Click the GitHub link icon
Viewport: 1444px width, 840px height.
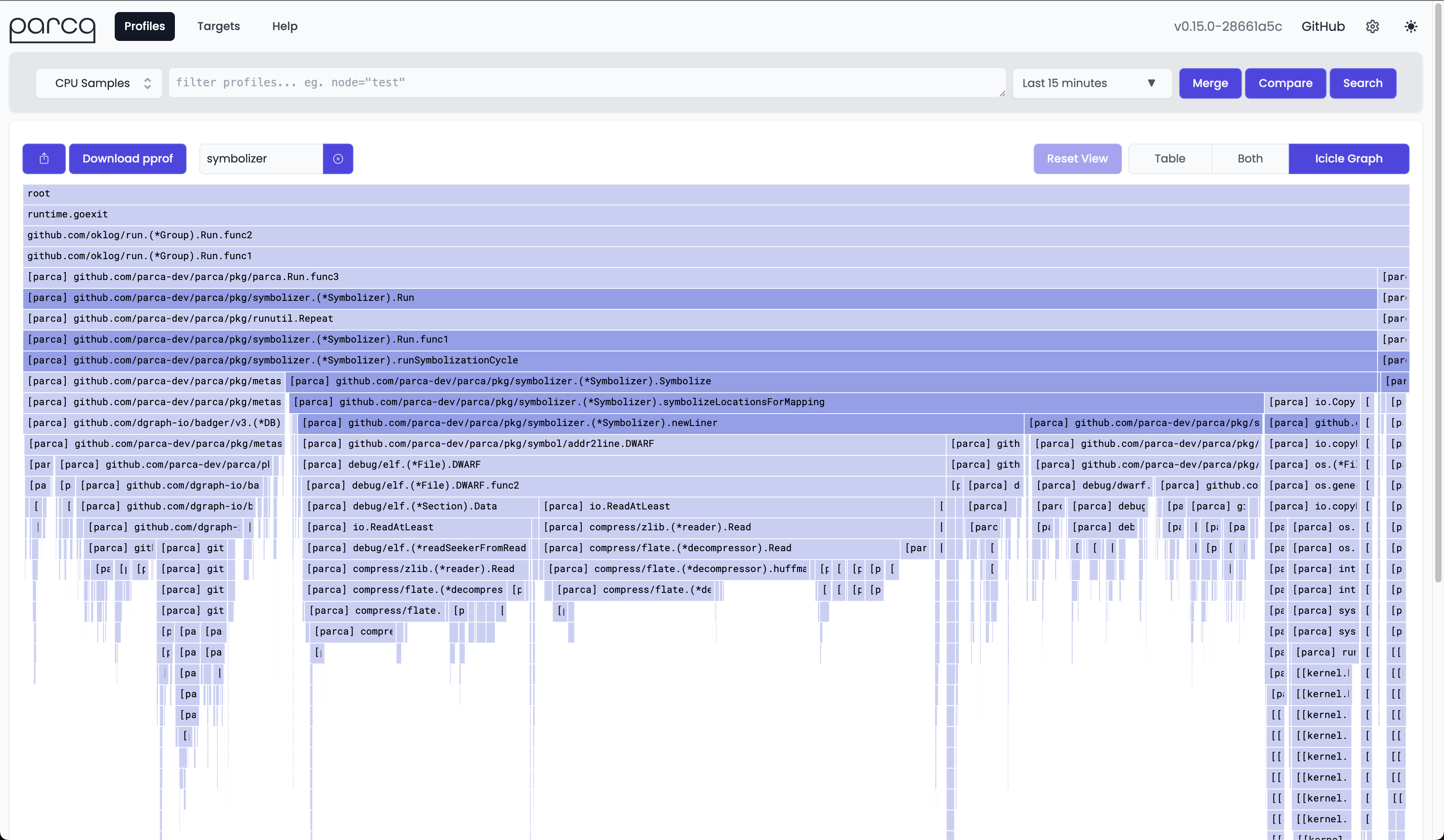pyautogui.click(x=1322, y=26)
